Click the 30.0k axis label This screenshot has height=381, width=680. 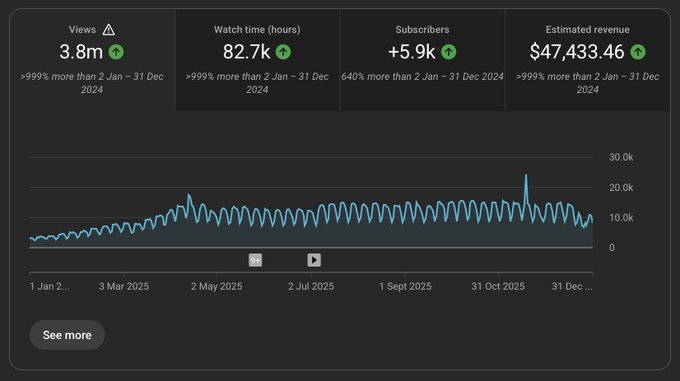click(x=621, y=157)
